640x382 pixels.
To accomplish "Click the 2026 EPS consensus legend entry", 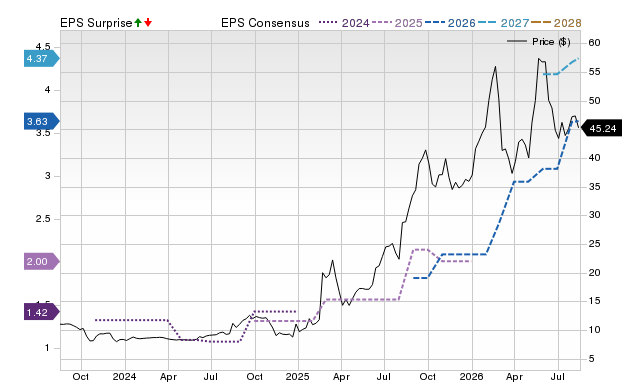I will (450, 23).
